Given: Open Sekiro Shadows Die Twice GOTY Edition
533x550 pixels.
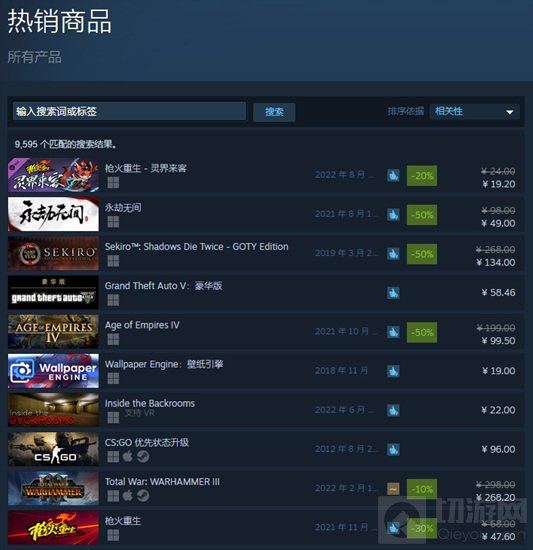Looking at the screenshot, I should click(196, 247).
